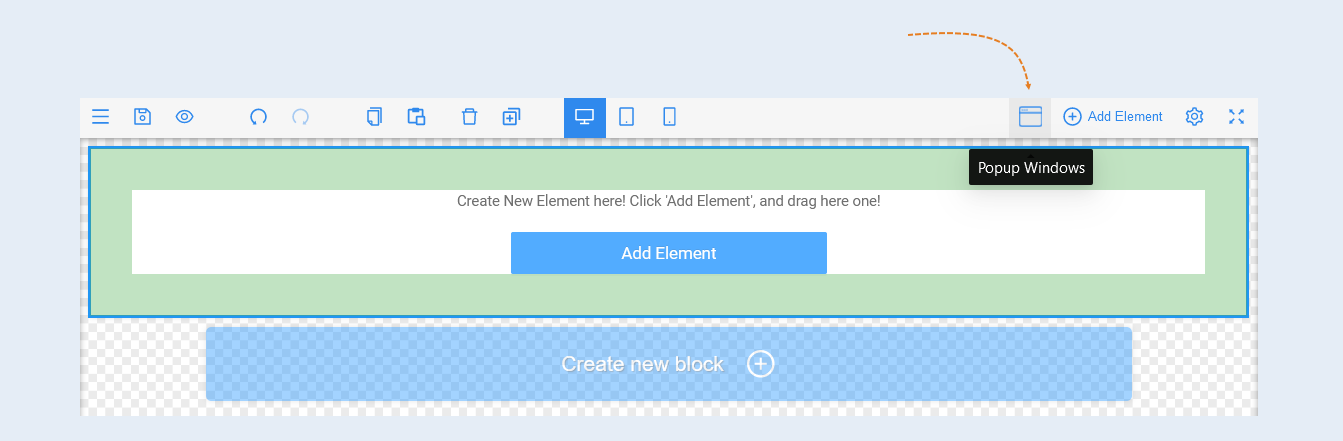
Task: Switch to tablet view mode
Action: pos(627,117)
